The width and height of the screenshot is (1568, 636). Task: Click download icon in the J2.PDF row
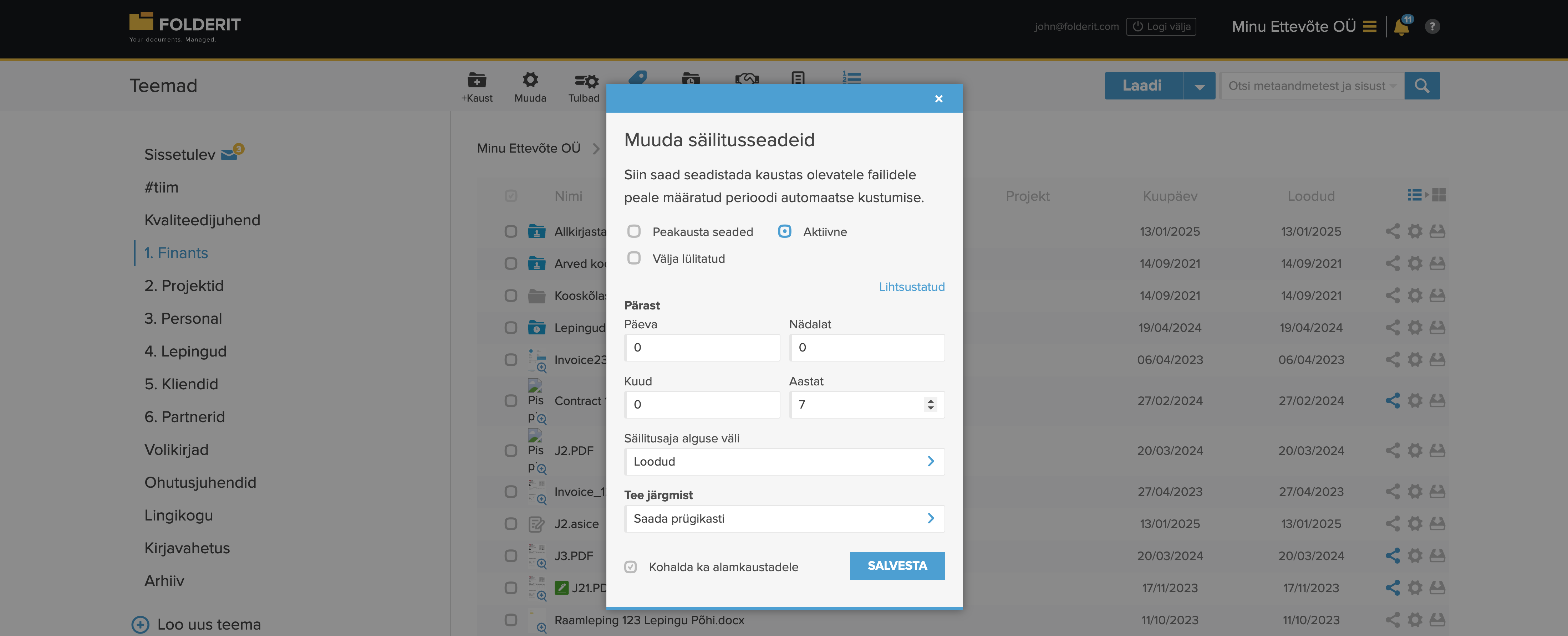click(x=1437, y=450)
